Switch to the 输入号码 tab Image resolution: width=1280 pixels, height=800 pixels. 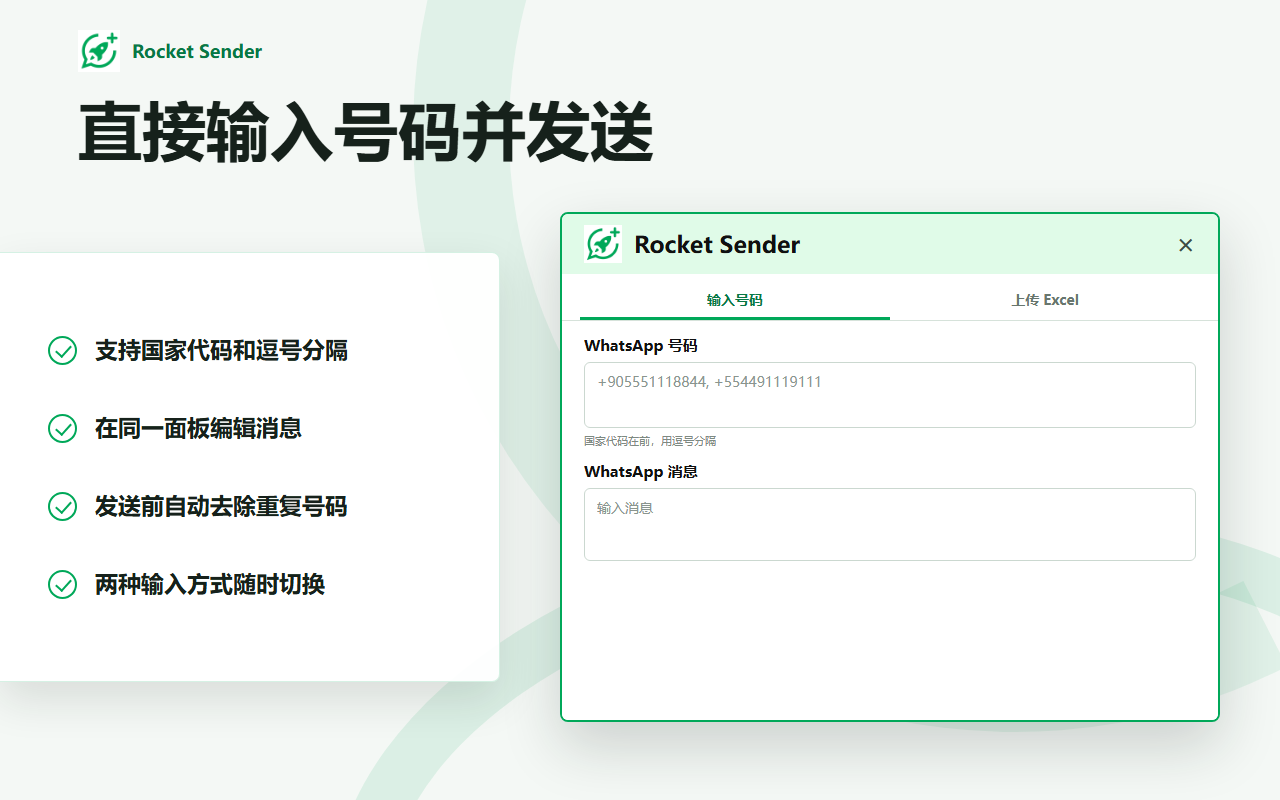coord(735,300)
